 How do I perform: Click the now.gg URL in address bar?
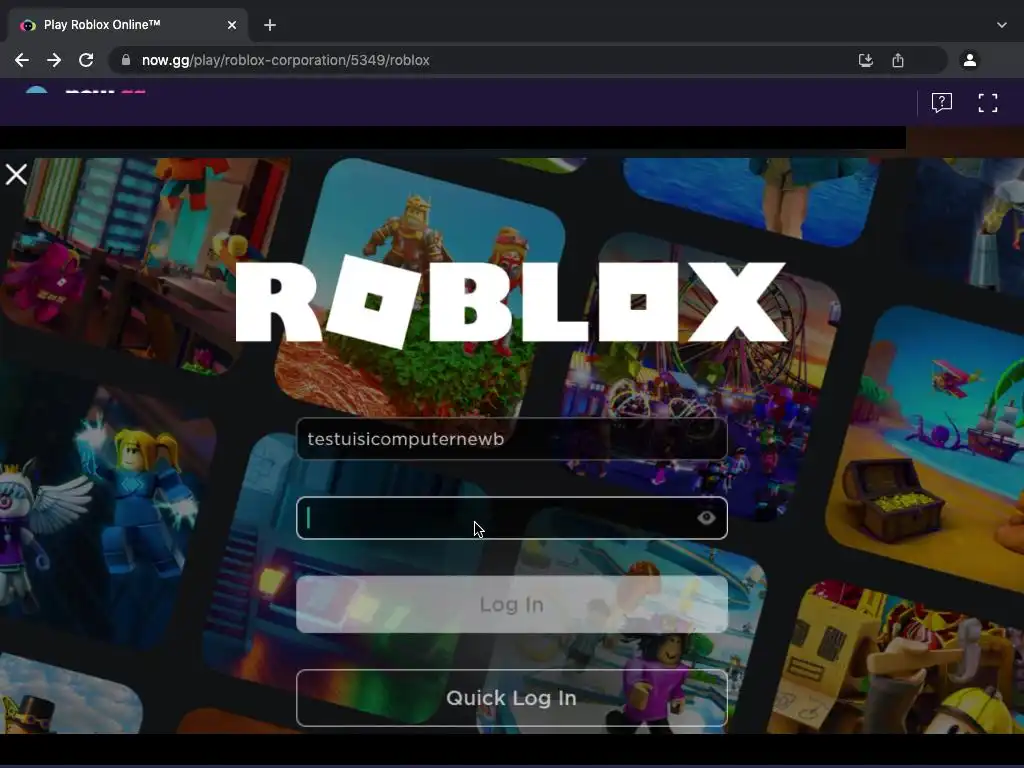tap(285, 60)
